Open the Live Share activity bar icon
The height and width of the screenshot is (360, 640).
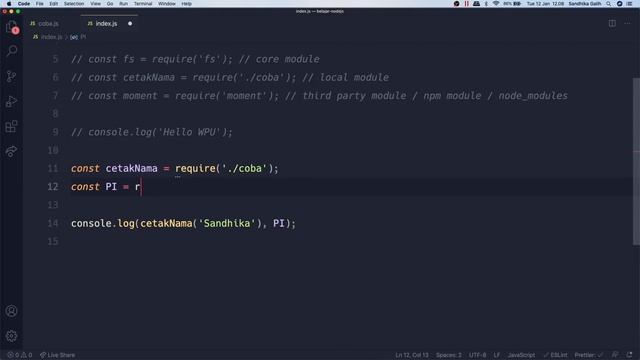pos(11,151)
